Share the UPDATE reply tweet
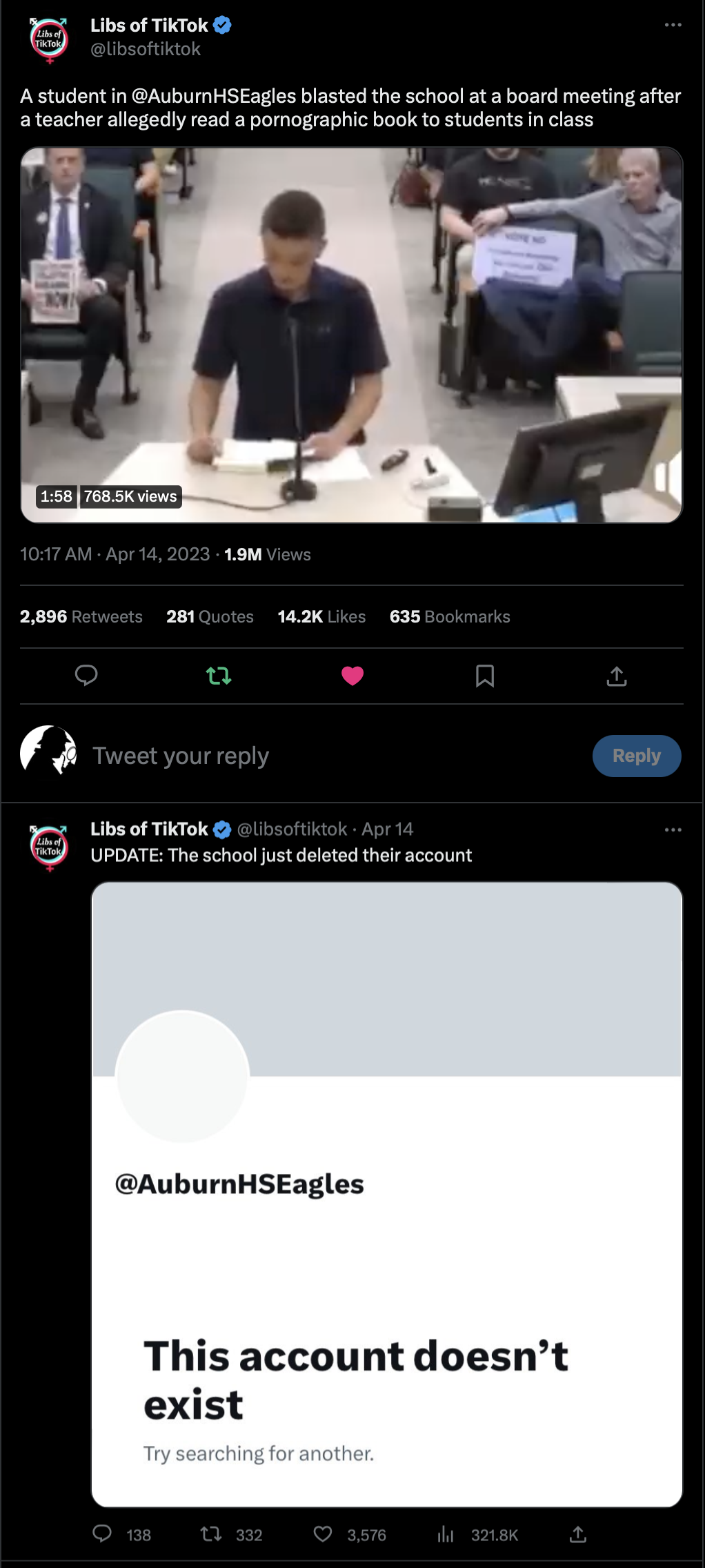Screen dimensions: 705x1568 578,1534
